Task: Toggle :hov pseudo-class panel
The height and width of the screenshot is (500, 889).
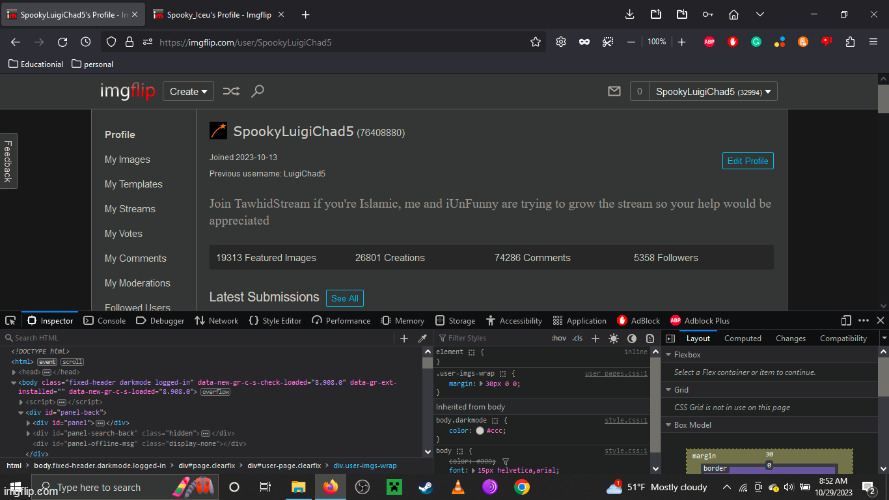Action: click(558, 338)
